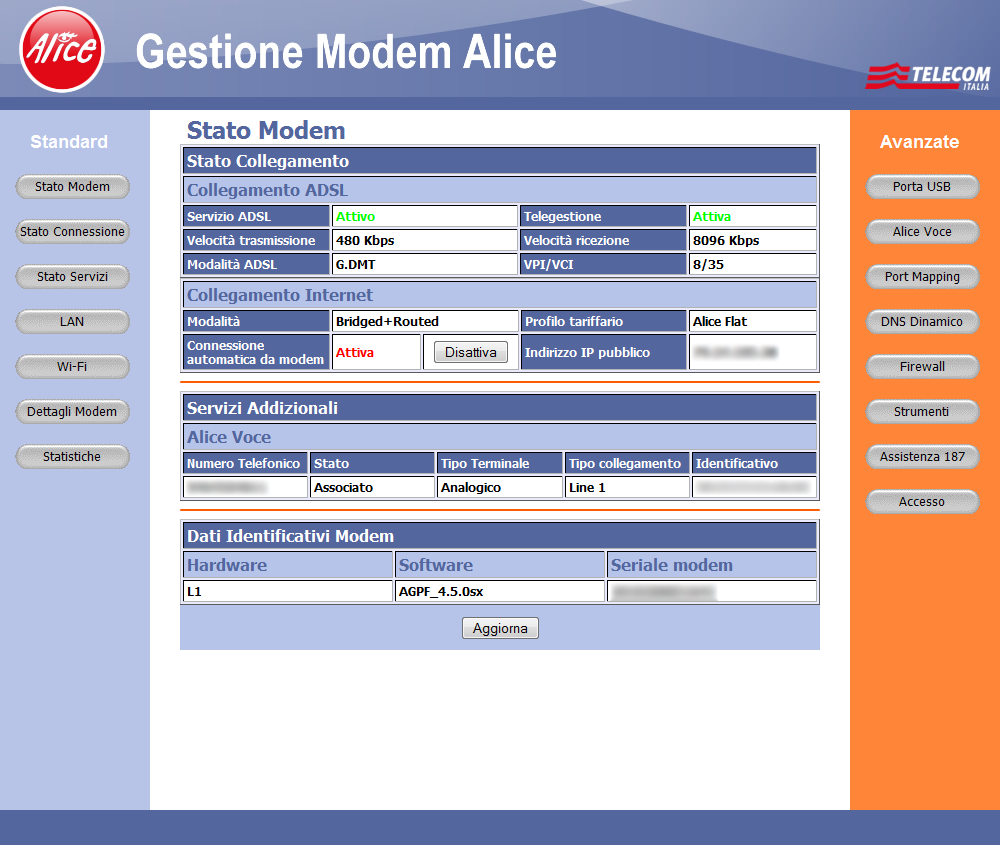1000x845 pixels.
Task: Open Port Mapping configuration
Action: pyautogui.click(x=922, y=277)
